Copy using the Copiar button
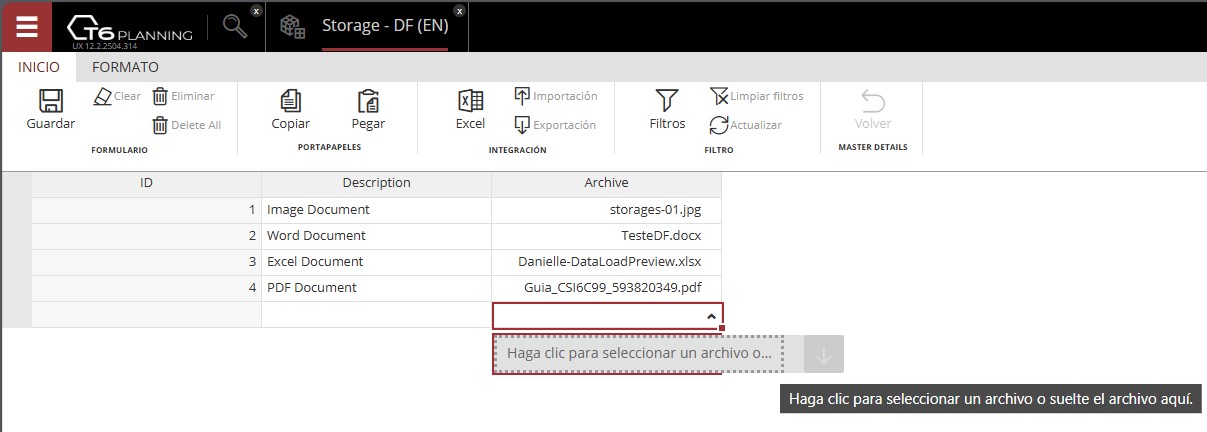The width and height of the screenshot is (1207, 432). tap(291, 110)
